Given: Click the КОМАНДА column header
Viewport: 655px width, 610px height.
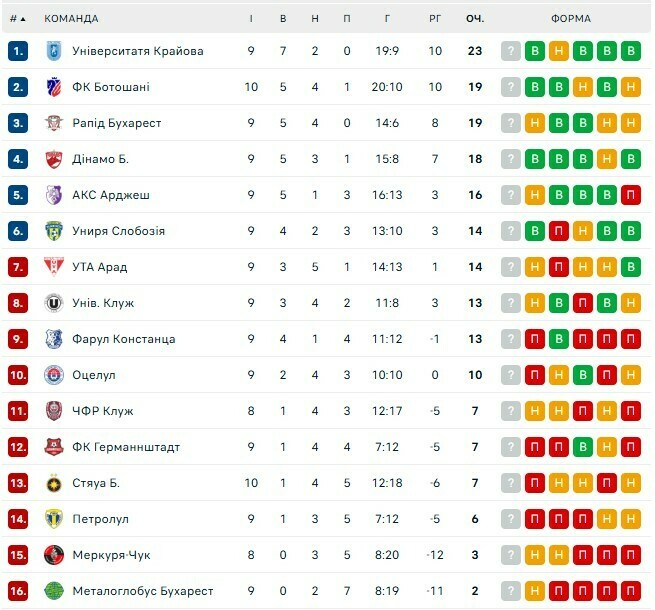Looking at the screenshot, I should [x=72, y=18].
